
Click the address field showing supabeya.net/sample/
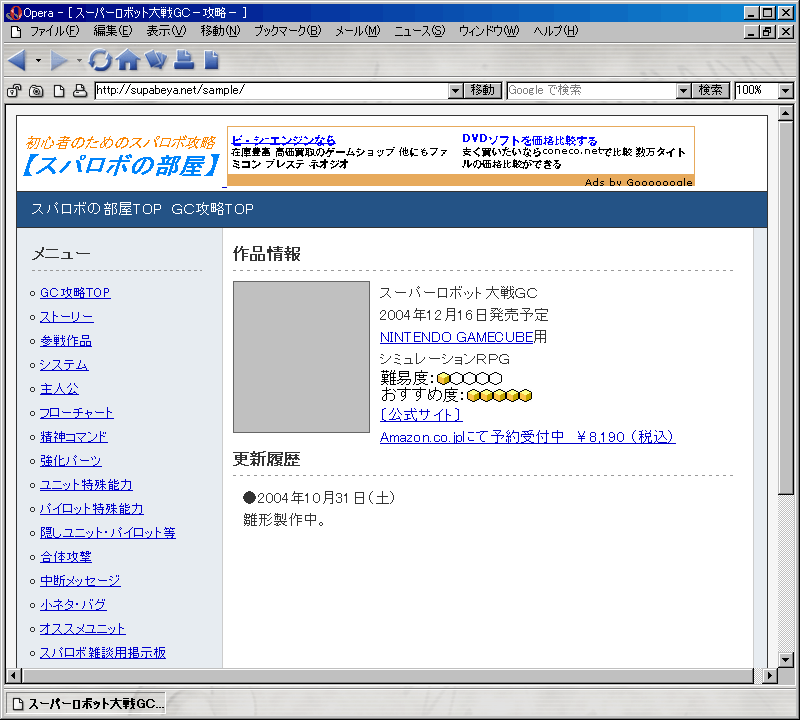272,91
